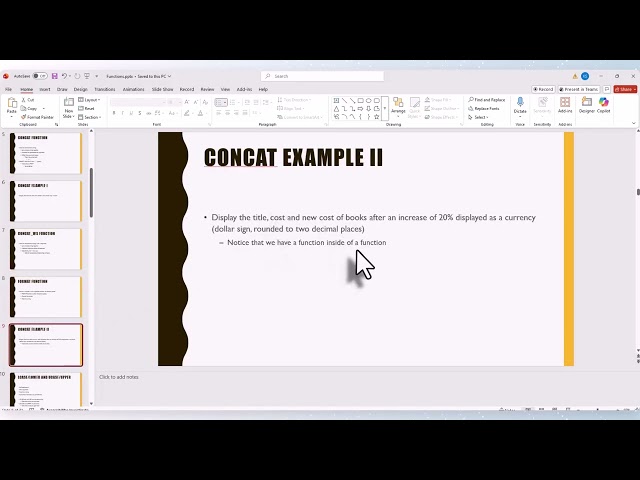This screenshot has height=480, width=640.
Task: Click Replace Fonts
Action: pyautogui.click(x=484, y=109)
